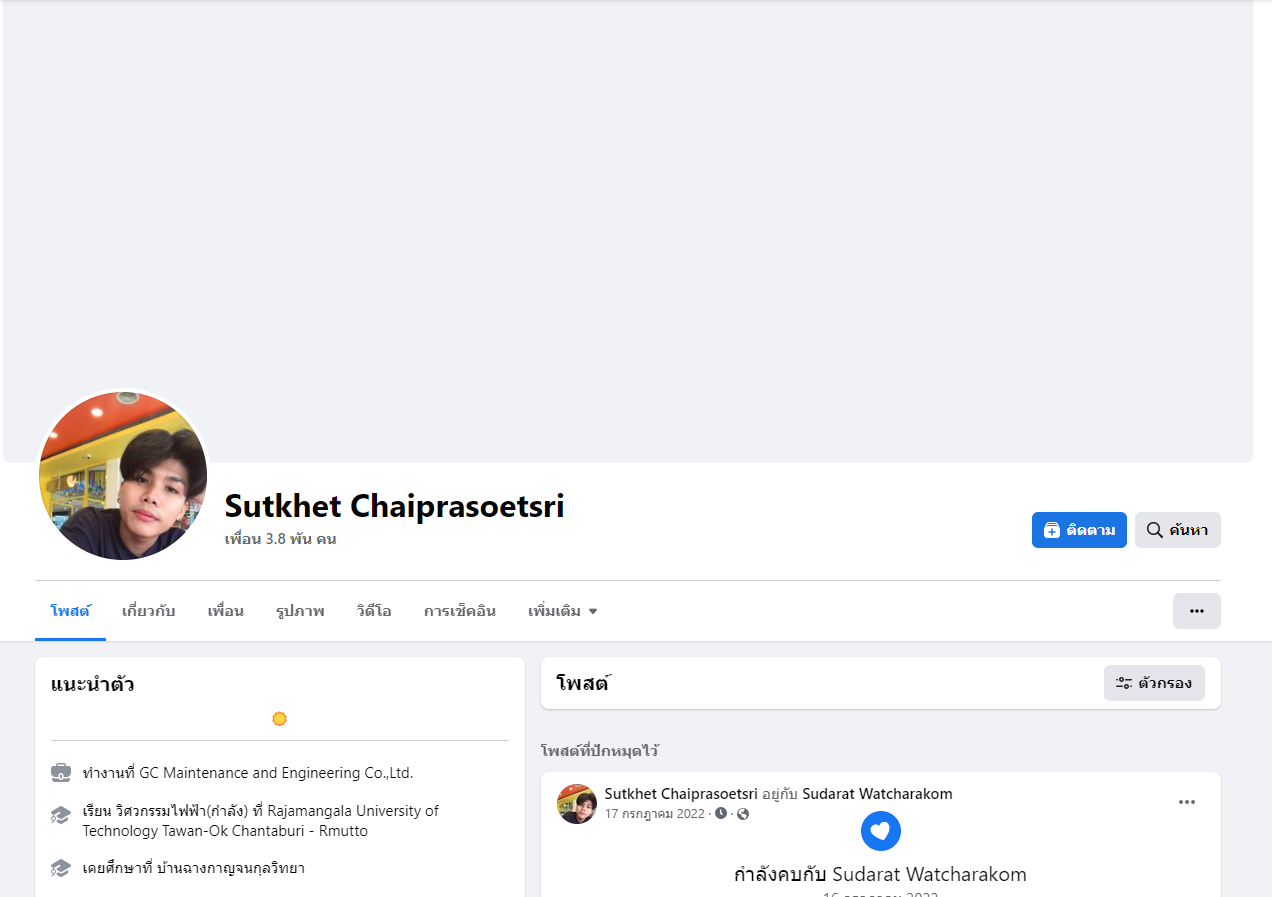The height and width of the screenshot is (897, 1272).
Task: Open Sudarat Watcharakom's profile link in post header
Action: pyautogui.click(x=877, y=794)
